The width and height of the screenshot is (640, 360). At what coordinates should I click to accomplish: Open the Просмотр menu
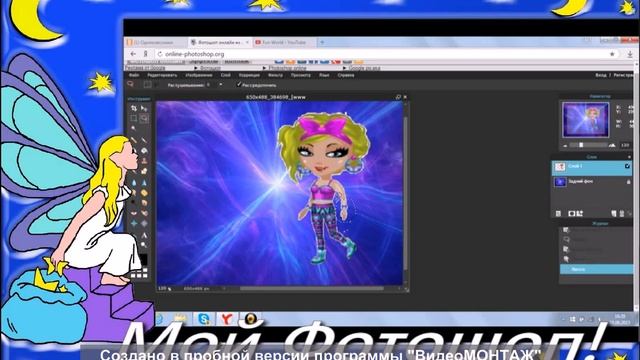click(x=300, y=76)
